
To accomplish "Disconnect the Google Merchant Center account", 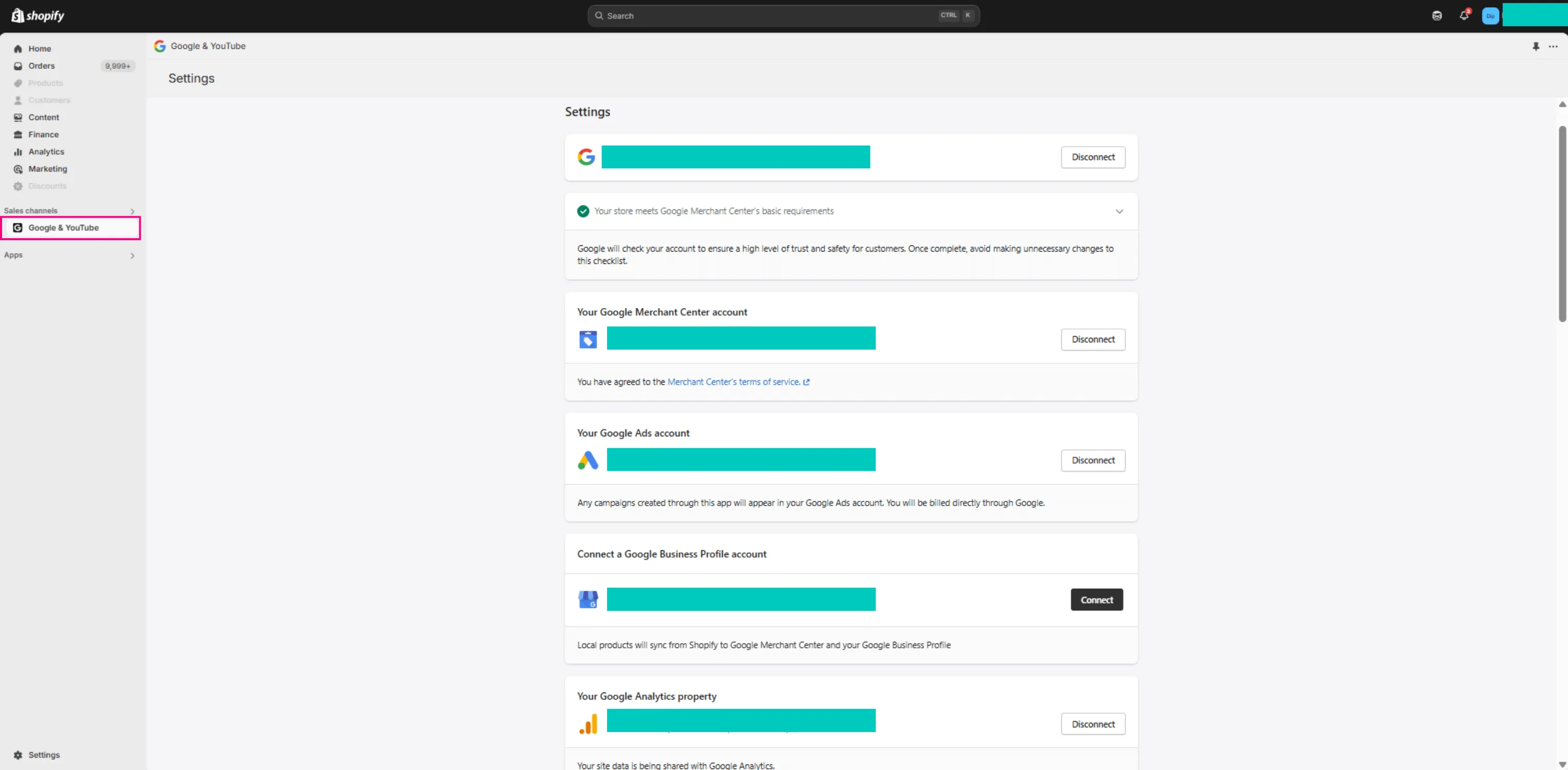I will (1092, 339).
